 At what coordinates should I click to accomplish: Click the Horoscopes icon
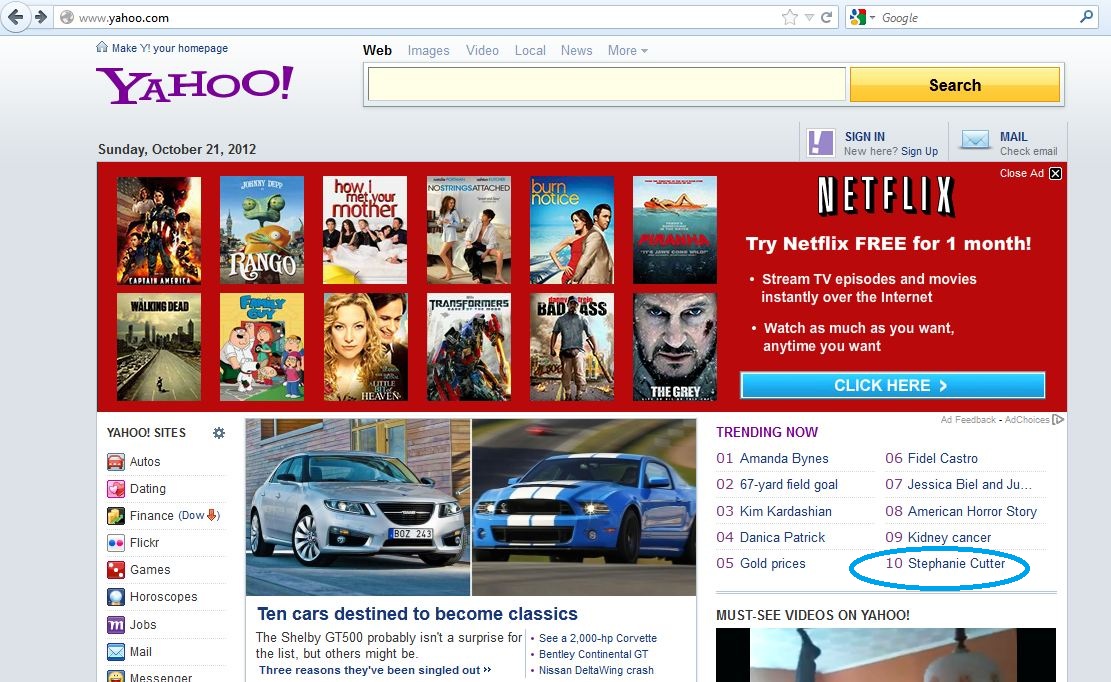tap(115, 597)
